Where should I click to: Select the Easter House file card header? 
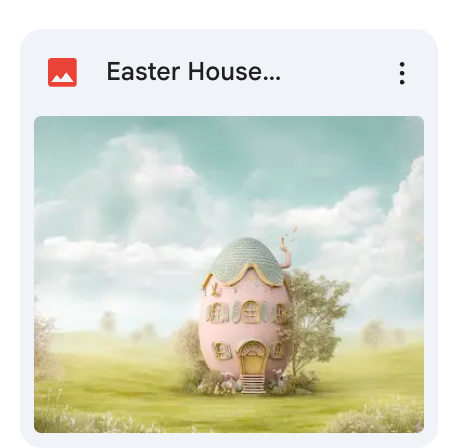click(229, 72)
